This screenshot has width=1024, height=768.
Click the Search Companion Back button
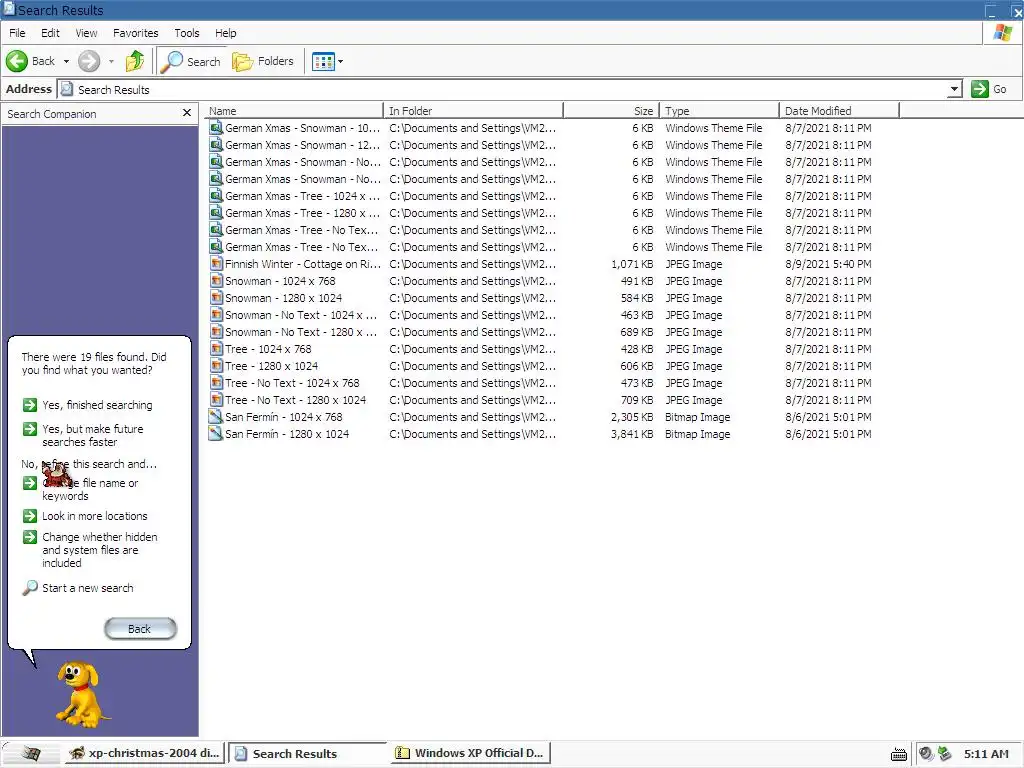click(x=140, y=629)
